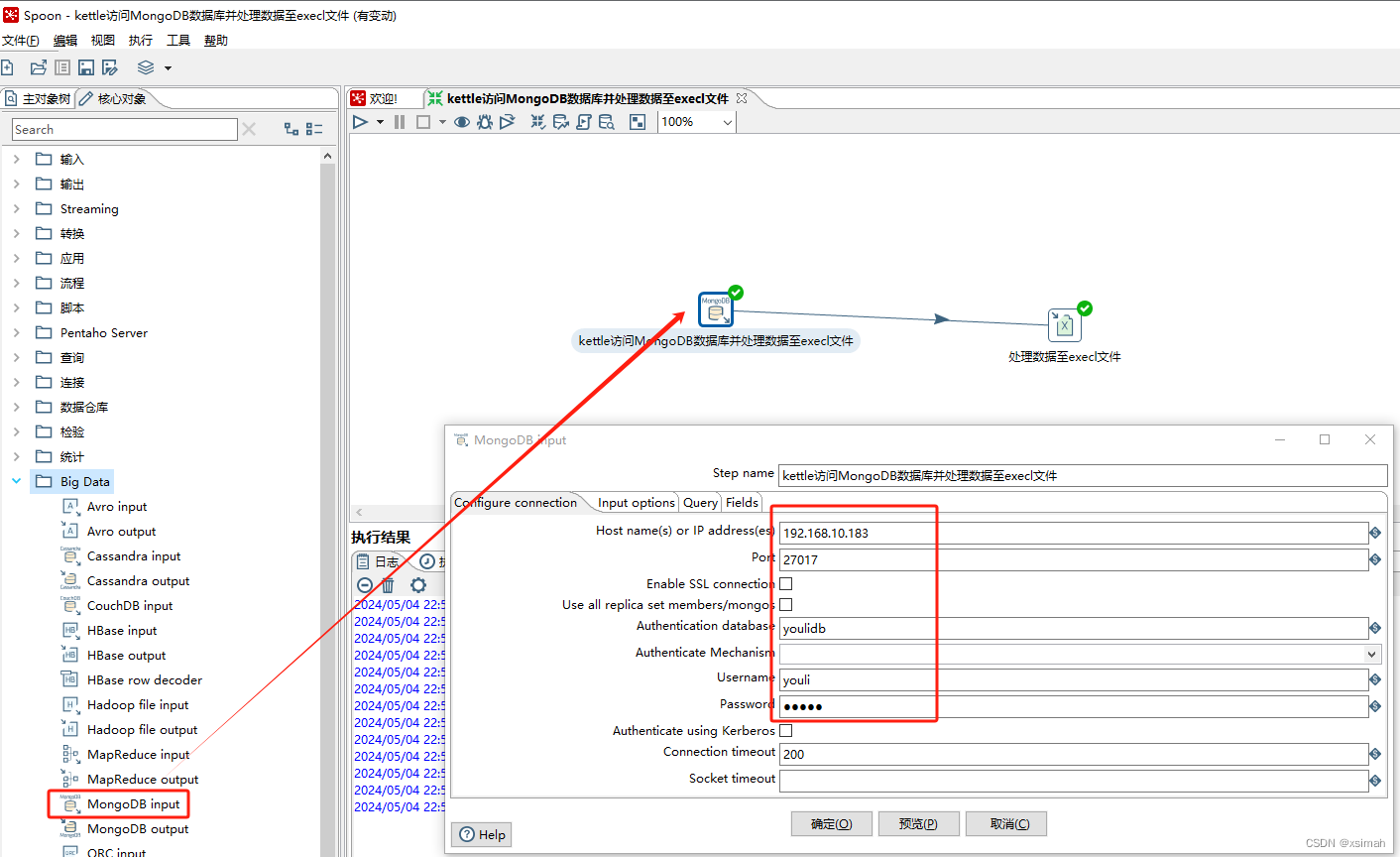Image resolution: width=1400 pixels, height=857 pixels.
Task: Click the clear log trash icon
Action: (x=388, y=585)
